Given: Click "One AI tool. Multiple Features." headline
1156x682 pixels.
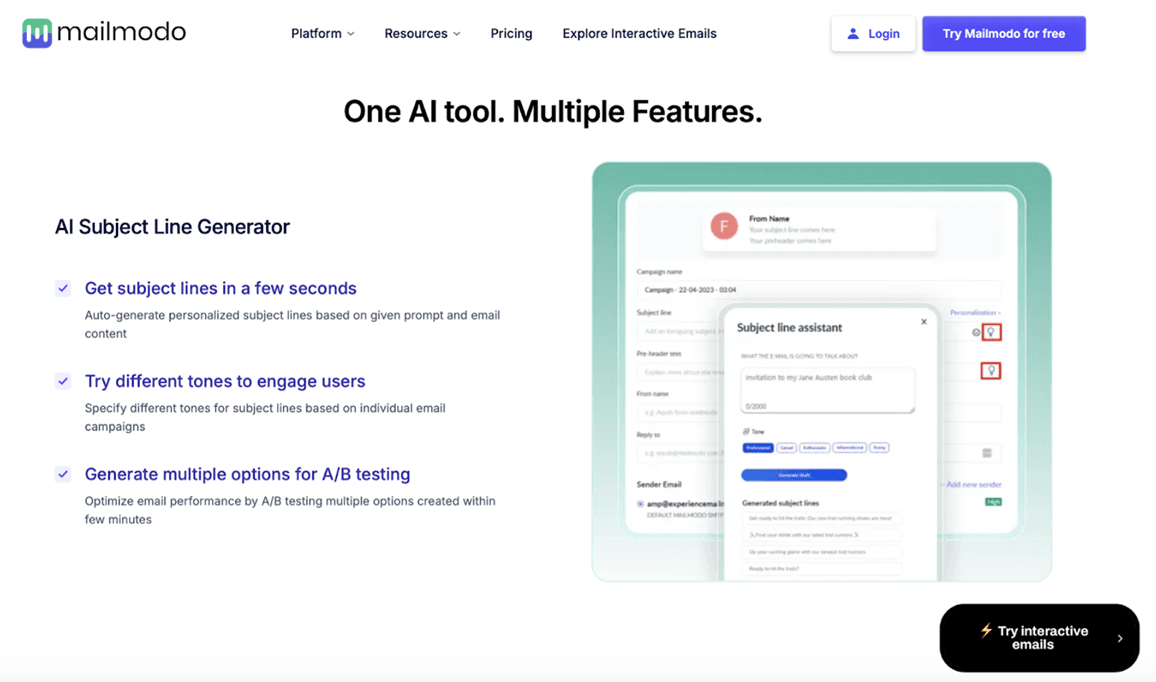Looking at the screenshot, I should click(x=552, y=111).
